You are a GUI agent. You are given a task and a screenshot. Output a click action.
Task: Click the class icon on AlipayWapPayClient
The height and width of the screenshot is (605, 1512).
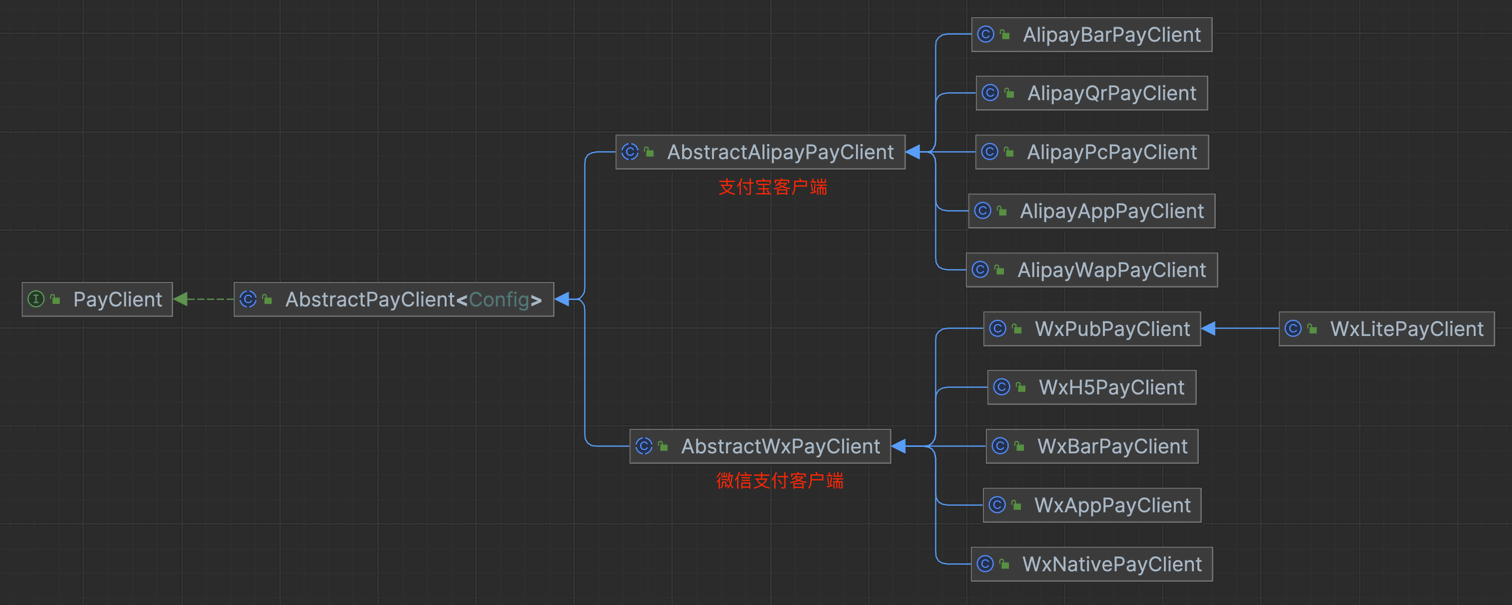[979, 269]
